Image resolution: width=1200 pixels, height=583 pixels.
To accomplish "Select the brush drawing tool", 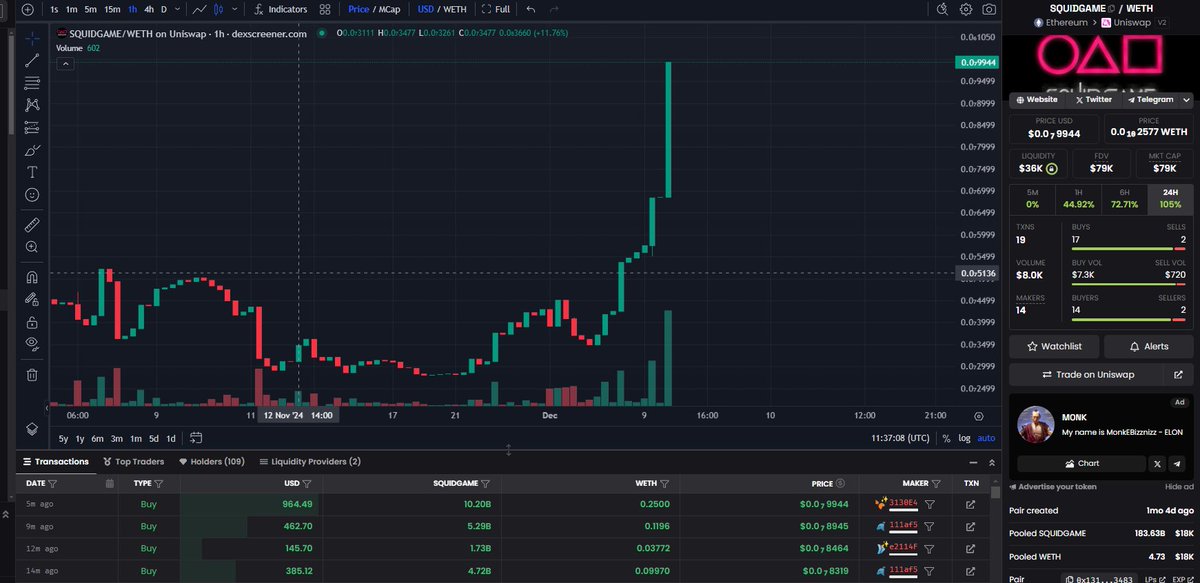I will (32, 149).
